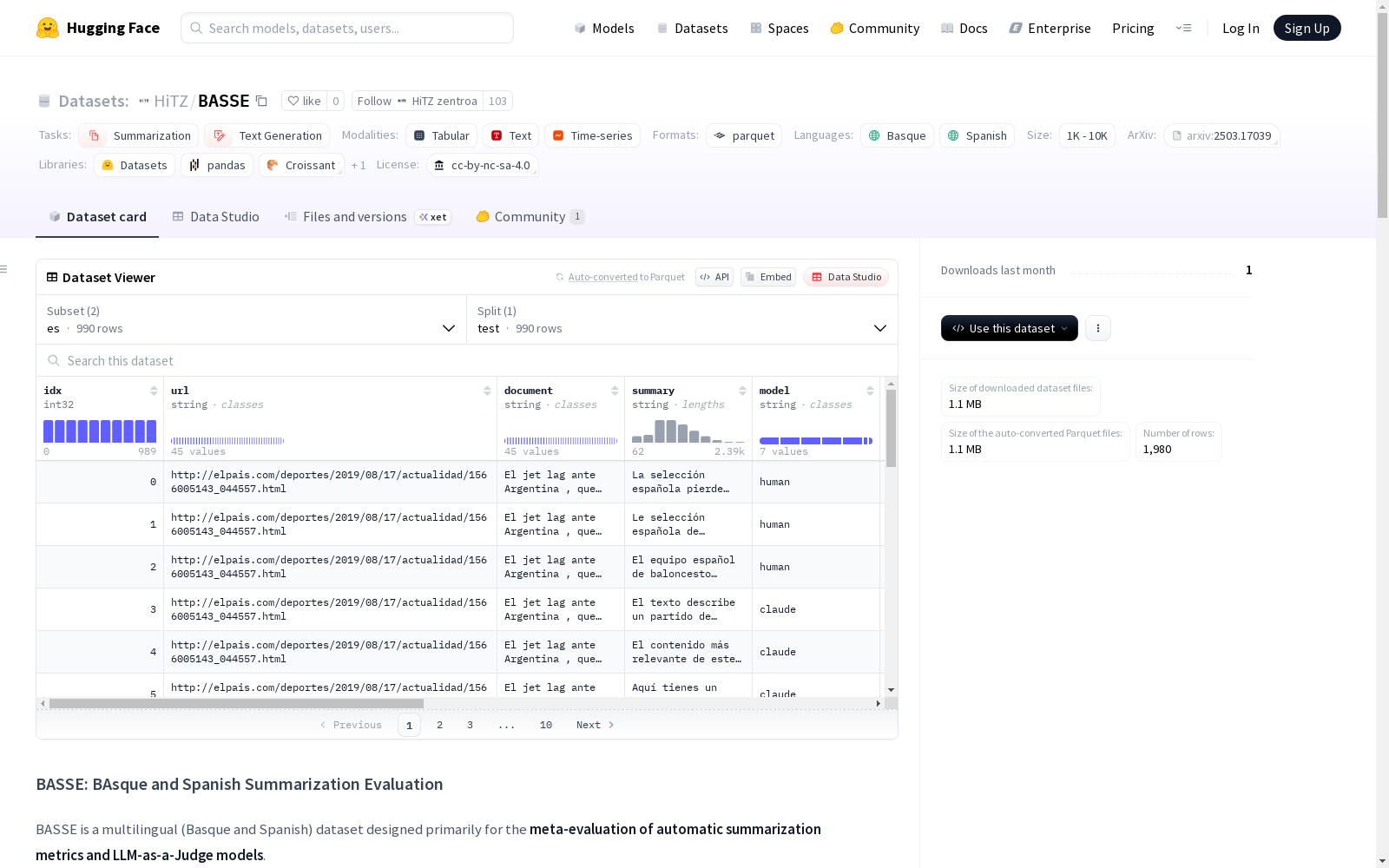
Task: Click the Log In link
Action: tap(1241, 28)
